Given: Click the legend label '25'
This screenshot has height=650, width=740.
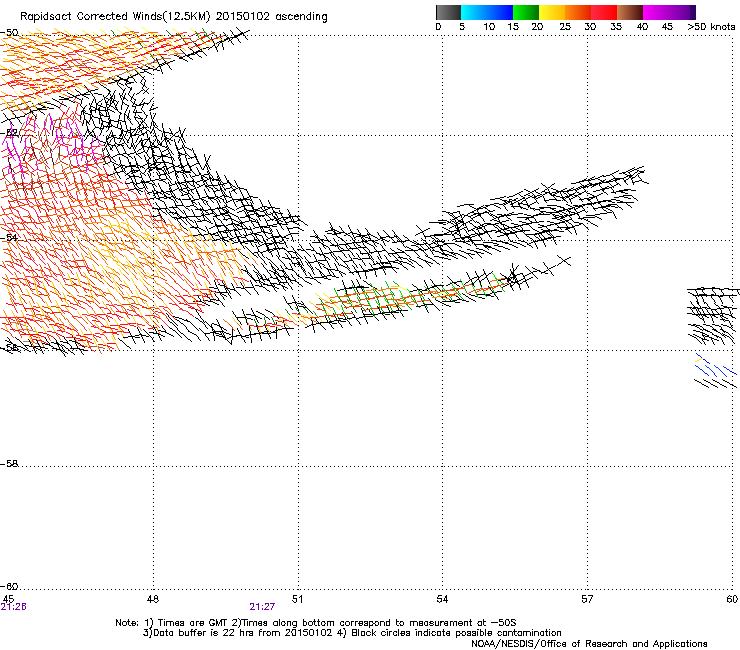Looking at the screenshot, I should click(565, 26).
